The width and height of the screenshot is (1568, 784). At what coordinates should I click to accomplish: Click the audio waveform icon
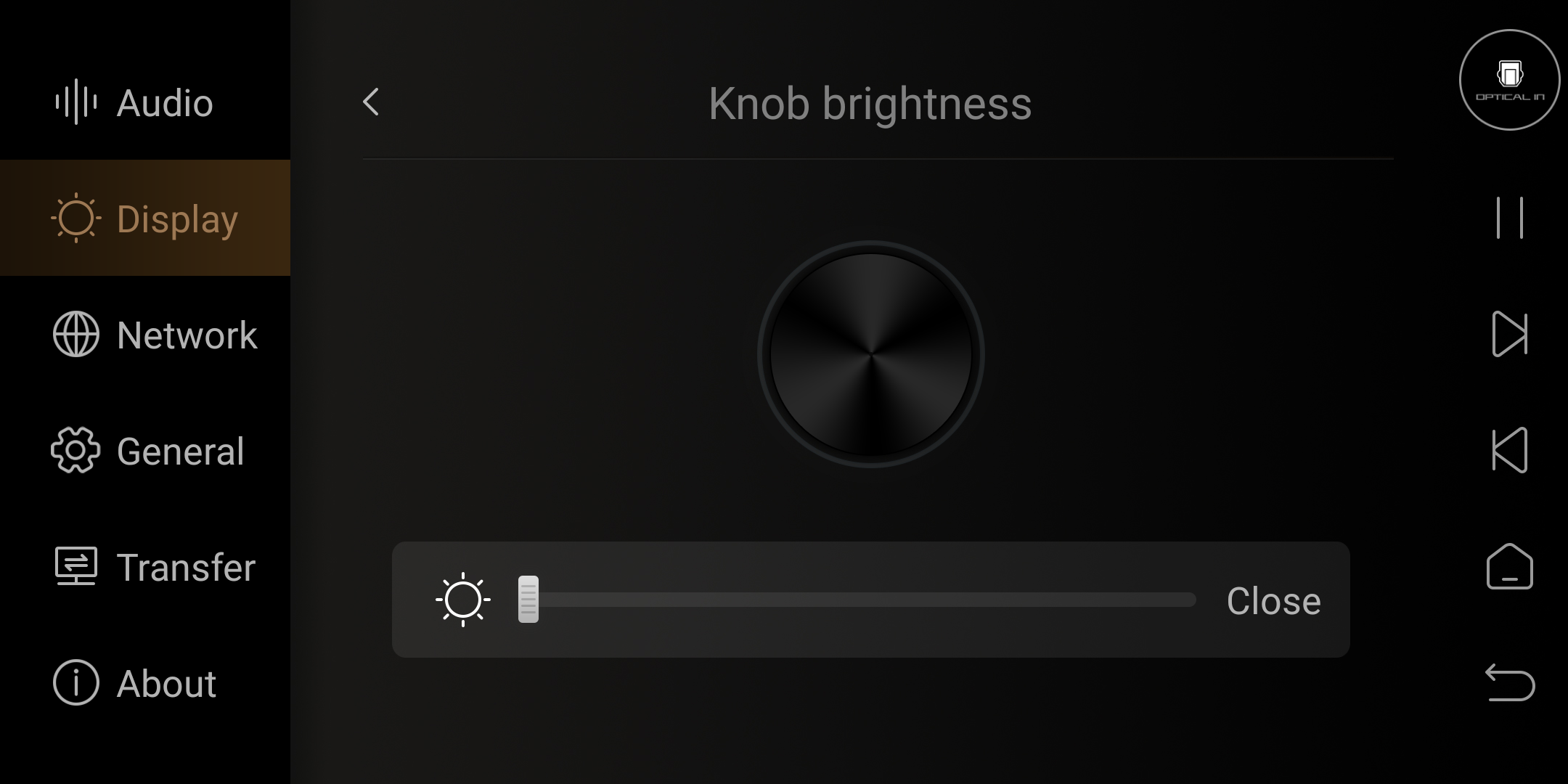click(x=76, y=102)
